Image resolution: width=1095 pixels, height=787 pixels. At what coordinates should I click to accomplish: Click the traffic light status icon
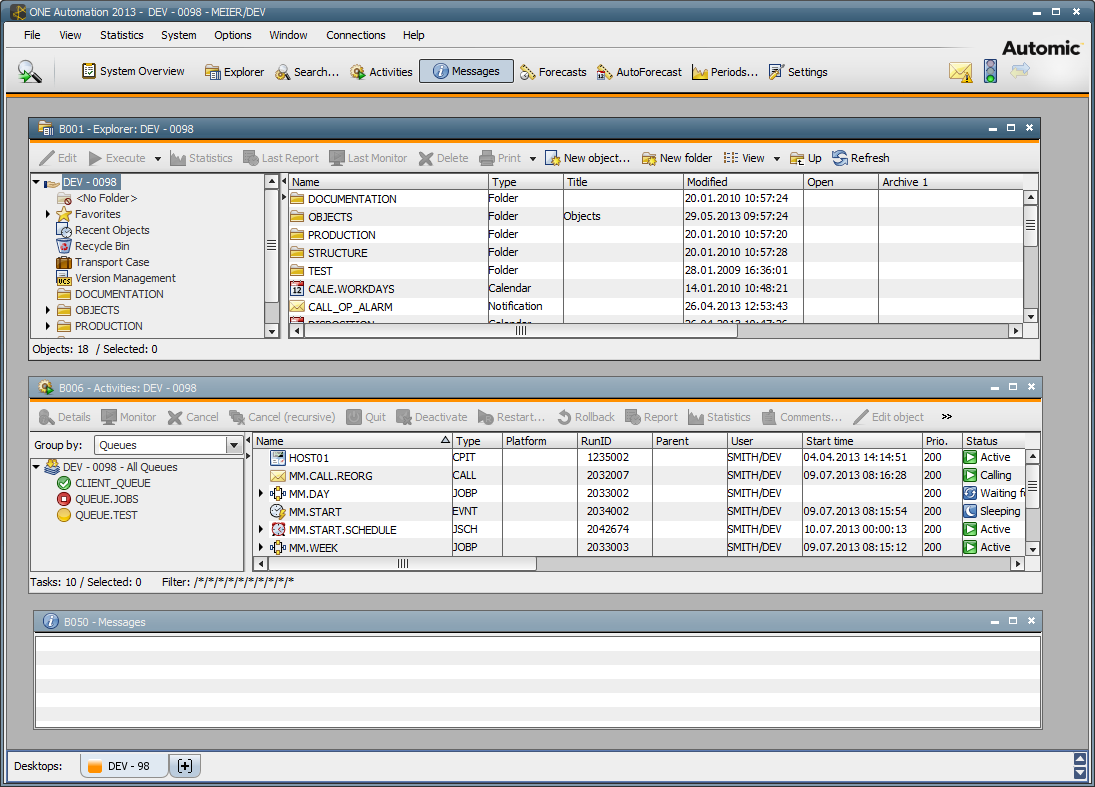tap(990, 71)
